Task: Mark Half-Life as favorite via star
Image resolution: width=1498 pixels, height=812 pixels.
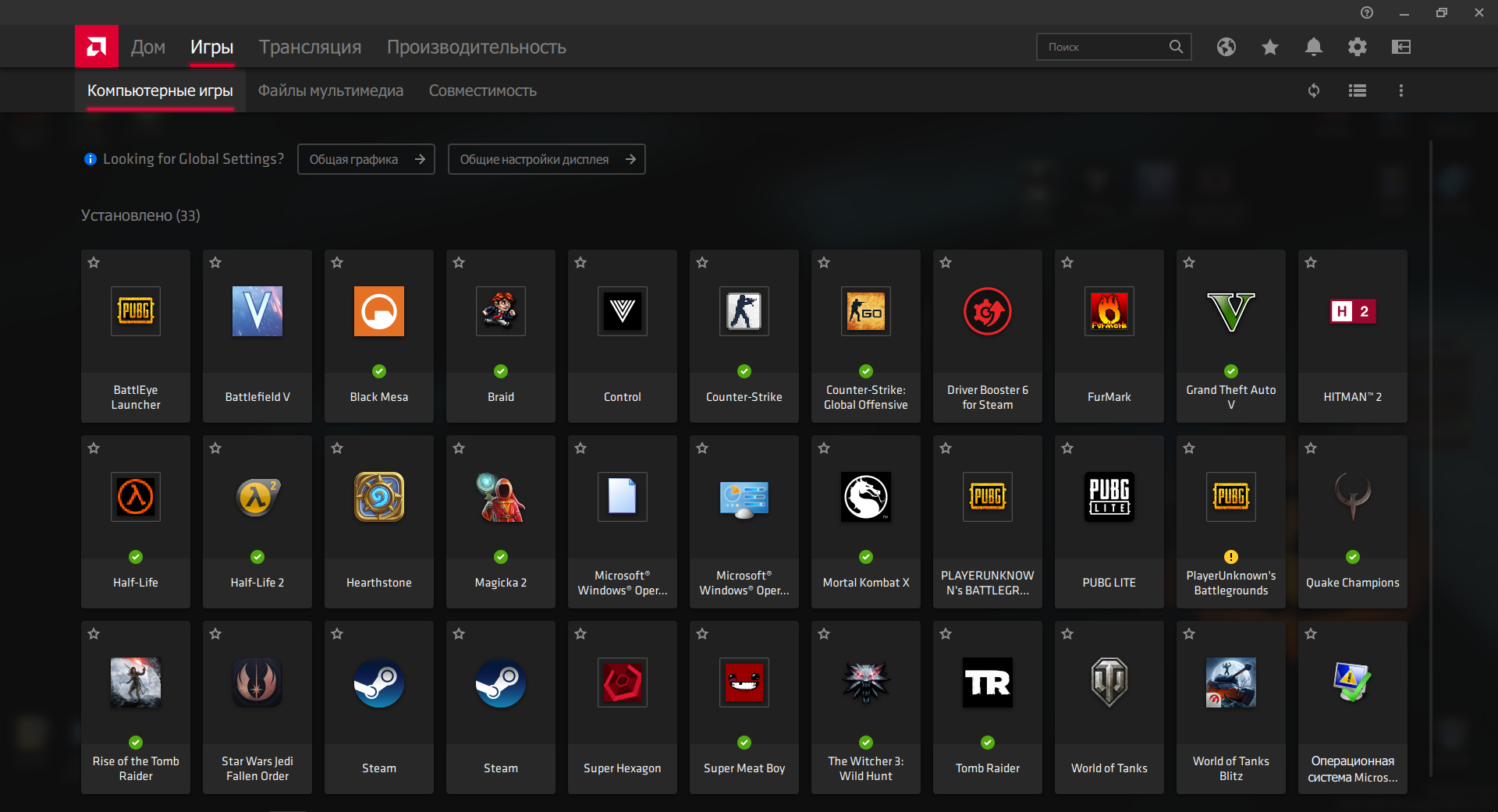Action: pos(94,449)
